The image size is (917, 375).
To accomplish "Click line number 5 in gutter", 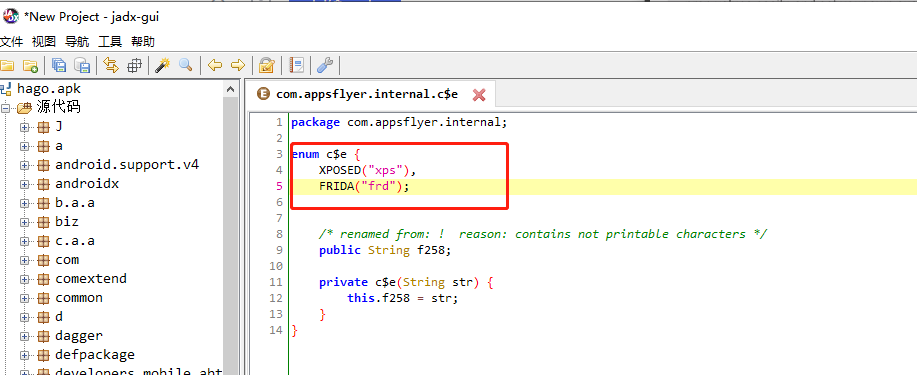I will (278, 187).
